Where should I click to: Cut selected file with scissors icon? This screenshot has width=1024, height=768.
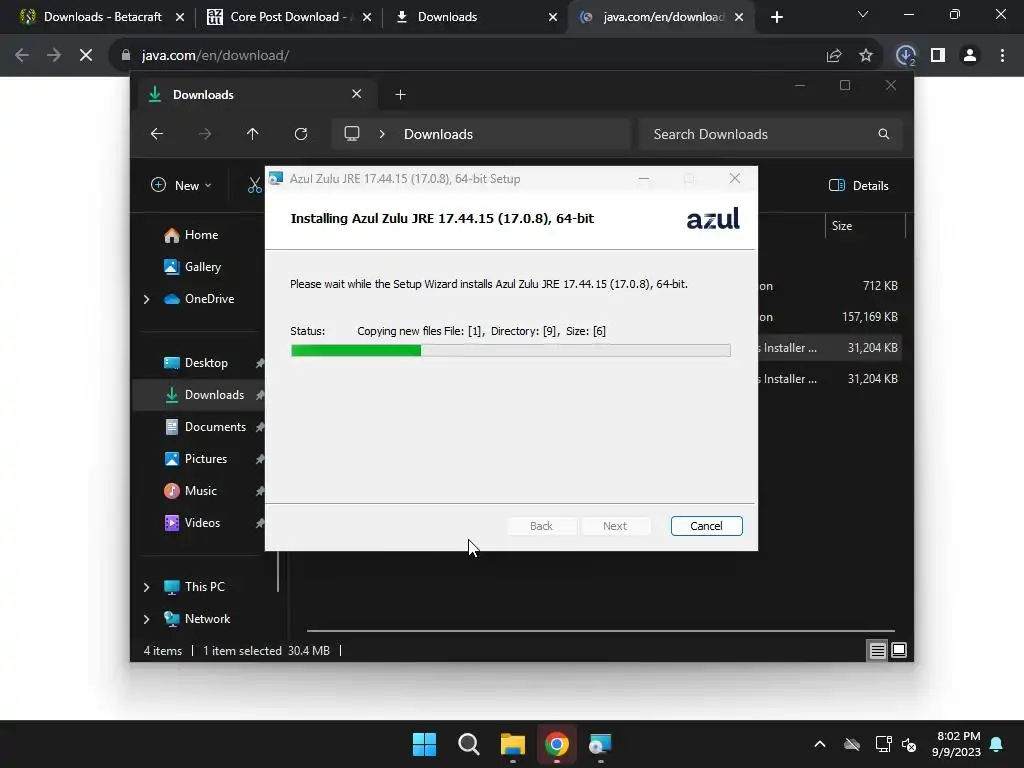tap(255, 185)
